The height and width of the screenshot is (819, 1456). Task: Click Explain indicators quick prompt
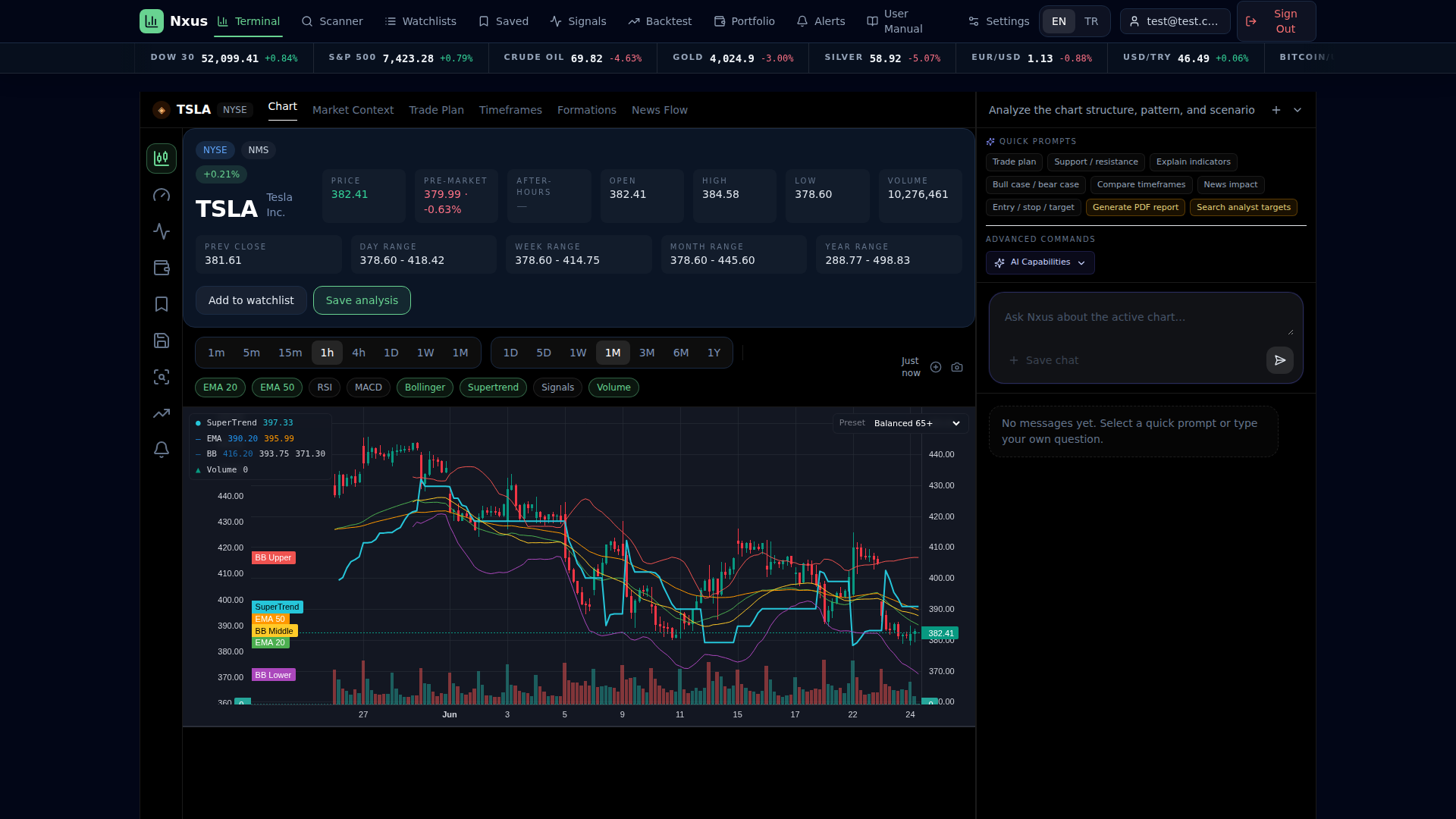(1193, 162)
